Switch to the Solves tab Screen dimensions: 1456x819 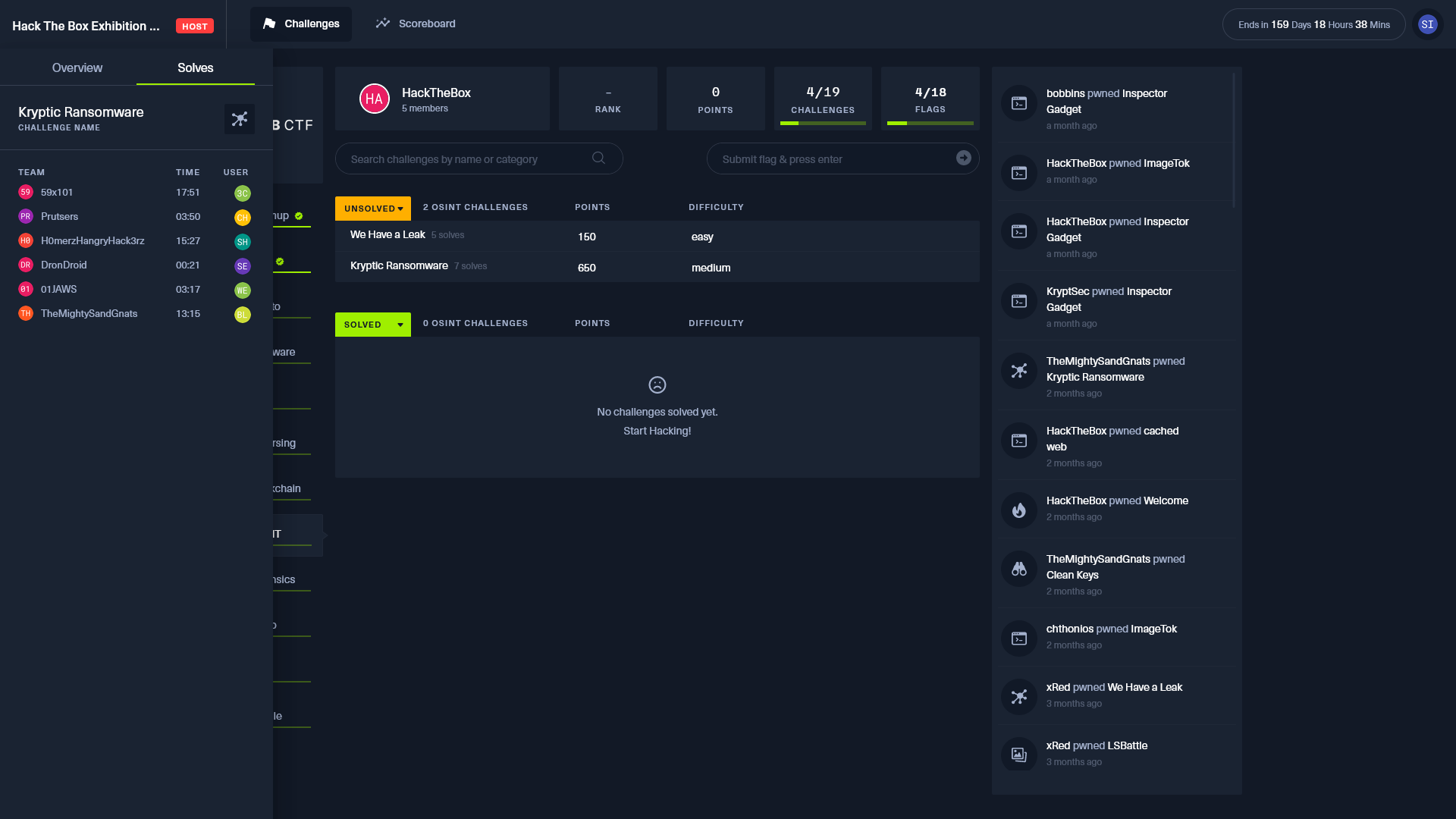(196, 68)
